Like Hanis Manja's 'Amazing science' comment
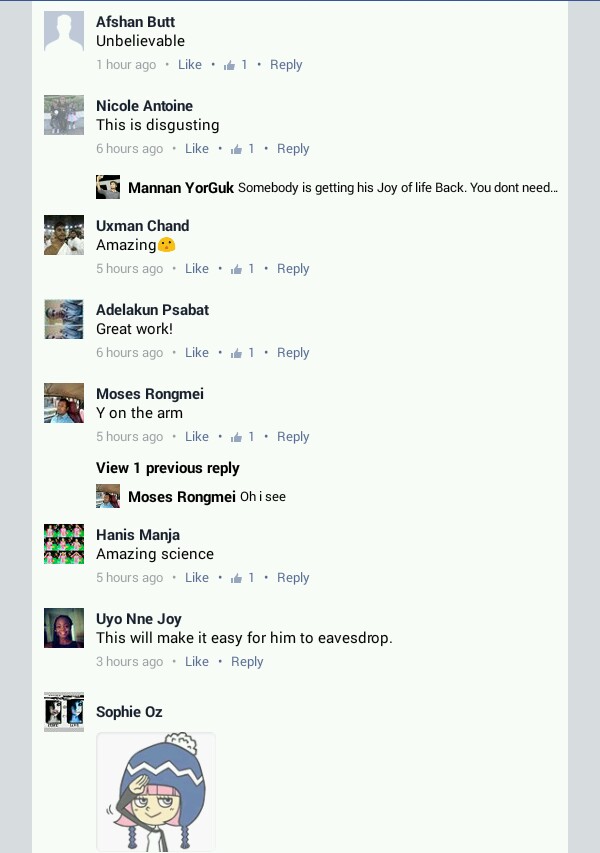 (196, 577)
